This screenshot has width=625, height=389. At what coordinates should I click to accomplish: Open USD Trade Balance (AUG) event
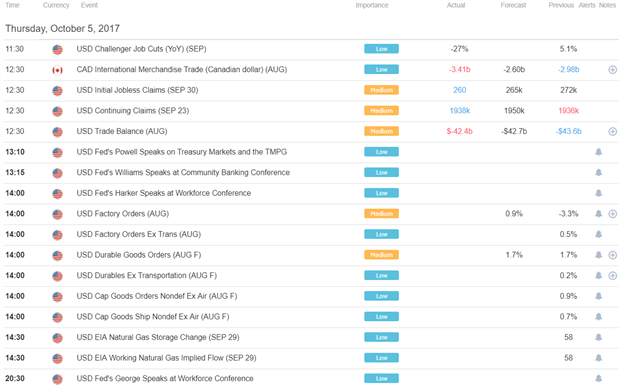[x=122, y=131]
